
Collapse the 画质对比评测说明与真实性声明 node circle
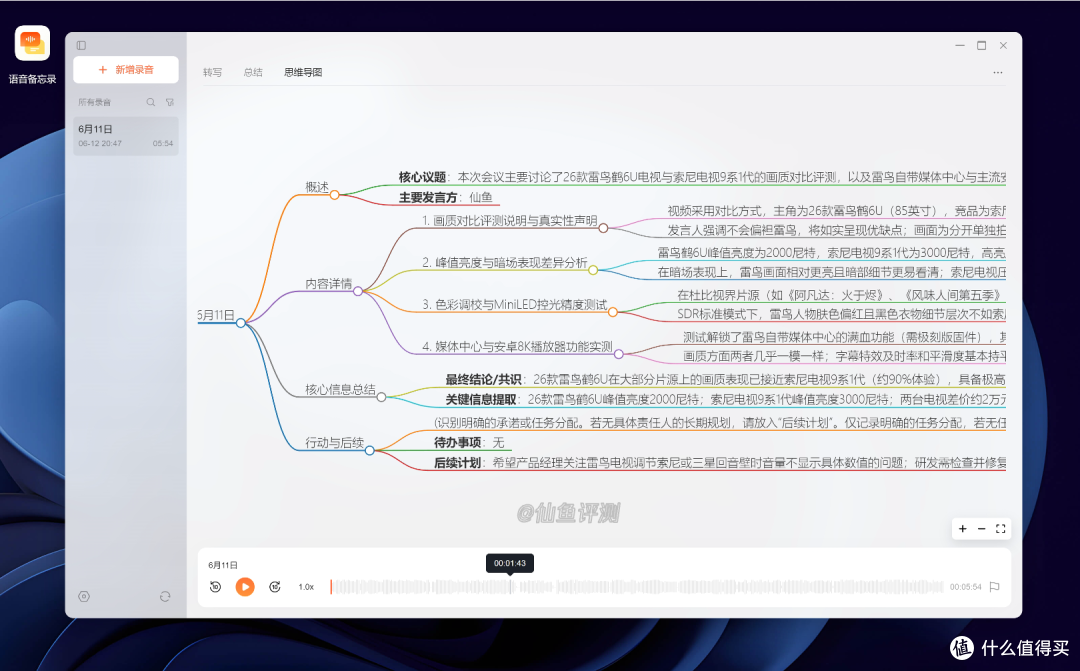tap(603, 228)
